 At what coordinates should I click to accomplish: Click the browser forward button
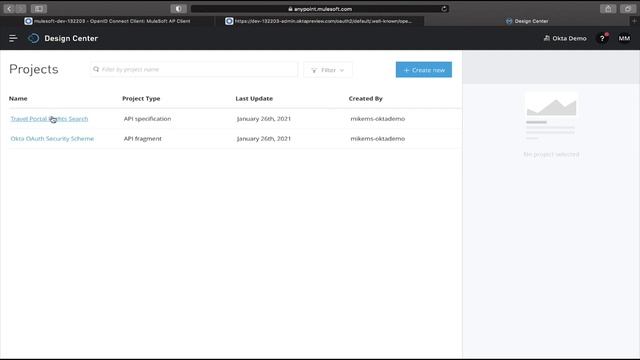click(x=21, y=9)
